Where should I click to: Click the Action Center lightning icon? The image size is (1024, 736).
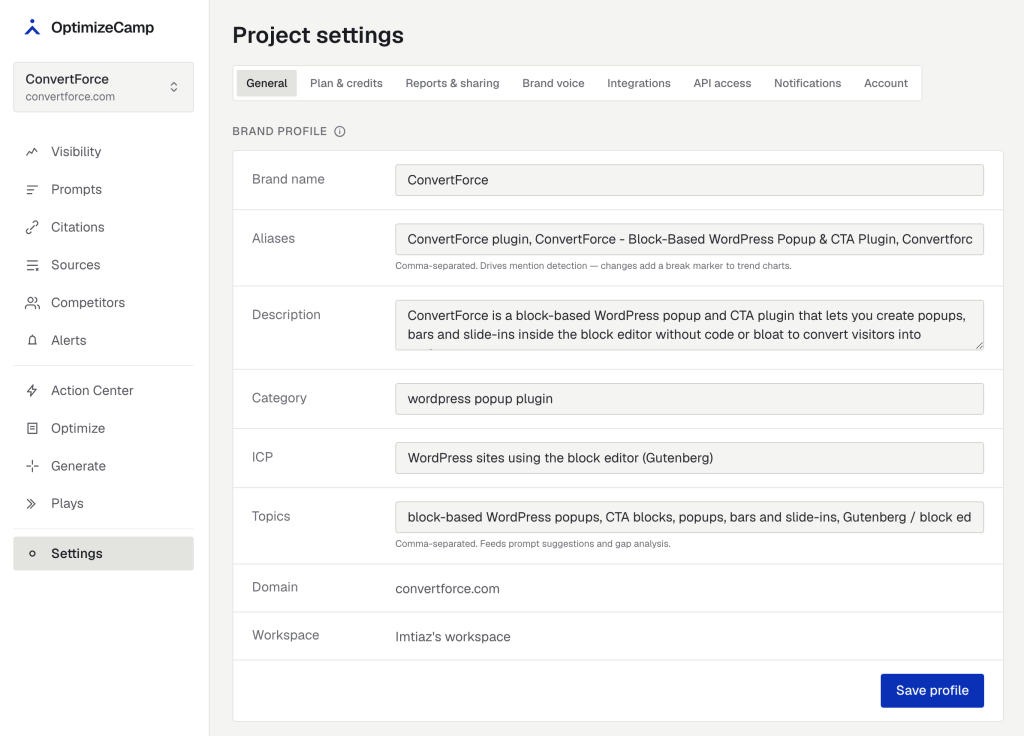click(x=32, y=391)
